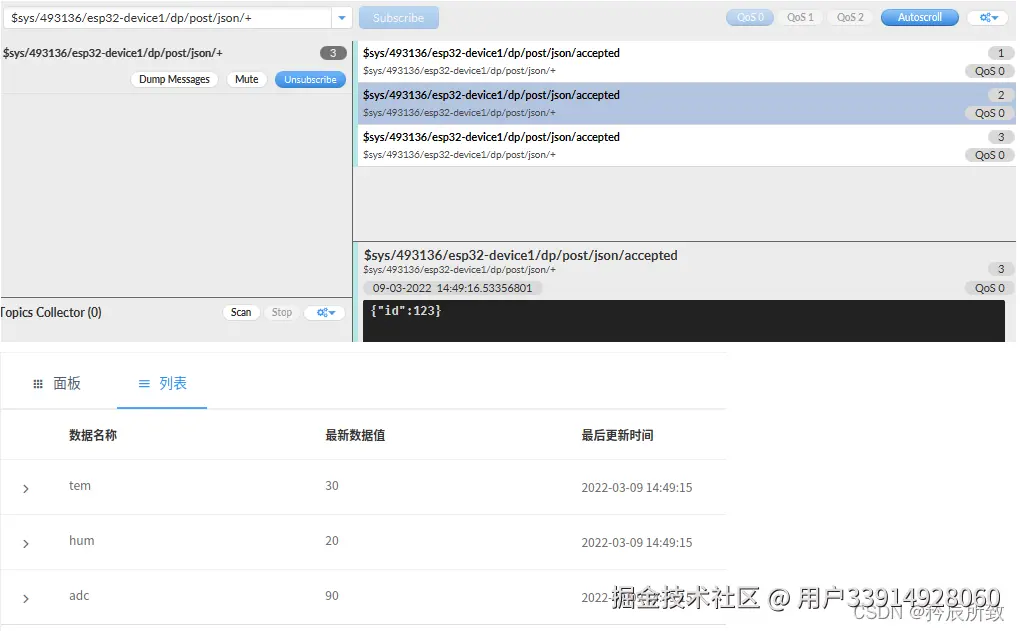Screen dimensions: 1020x631
Task: Open the topic combo box dropdown arrow
Action: pos(342,18)
